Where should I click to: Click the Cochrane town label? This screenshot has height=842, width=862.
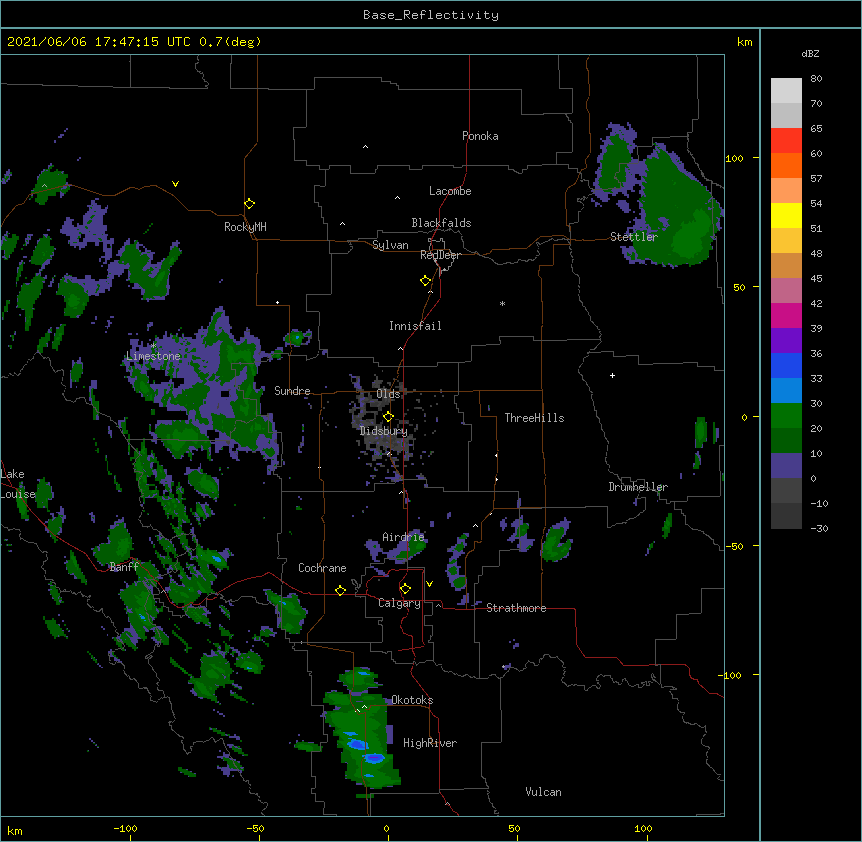coord(322,568)
